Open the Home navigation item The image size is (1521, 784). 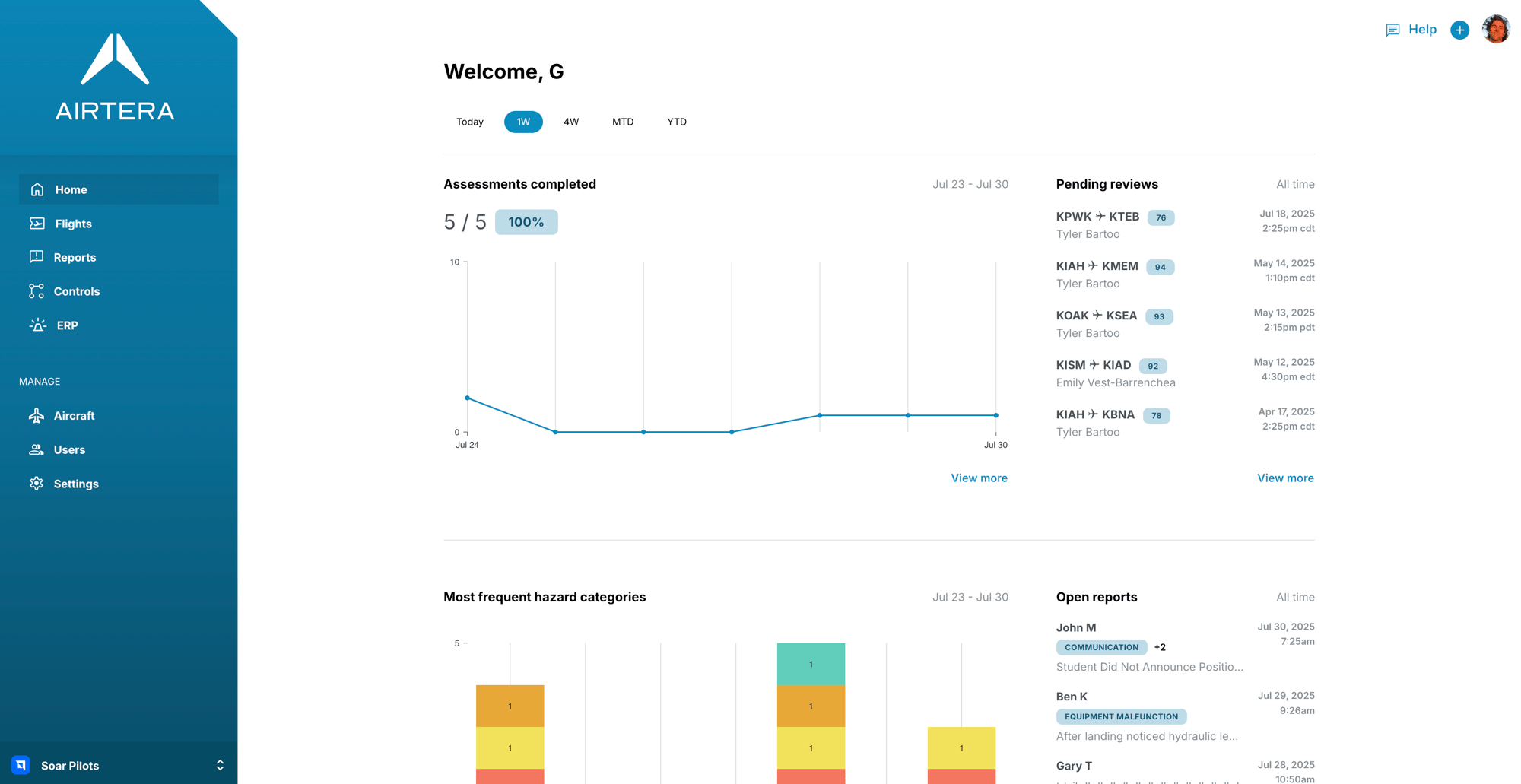[119, 189]
